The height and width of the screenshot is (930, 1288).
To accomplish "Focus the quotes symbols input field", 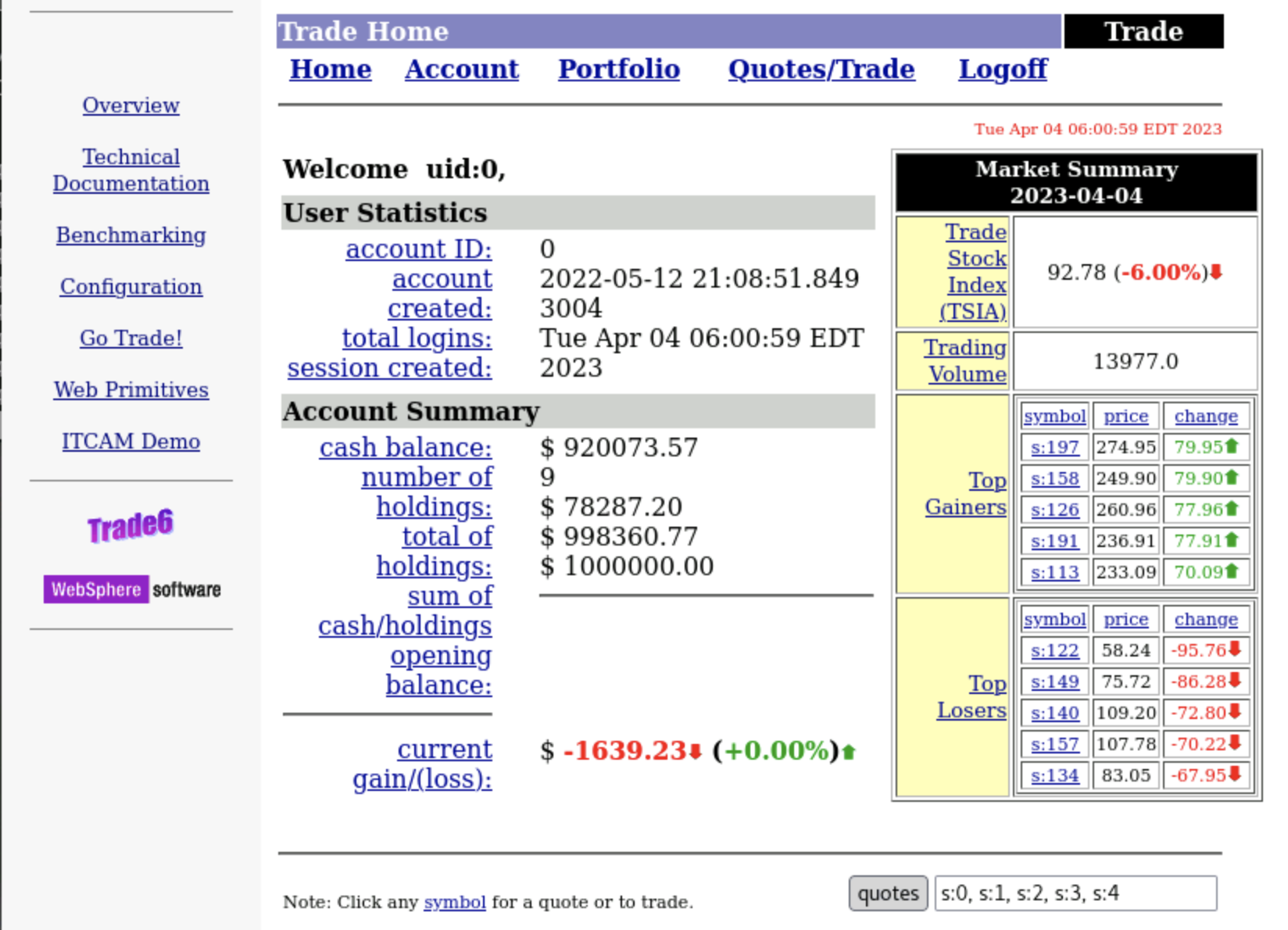I will point(1076,893).
